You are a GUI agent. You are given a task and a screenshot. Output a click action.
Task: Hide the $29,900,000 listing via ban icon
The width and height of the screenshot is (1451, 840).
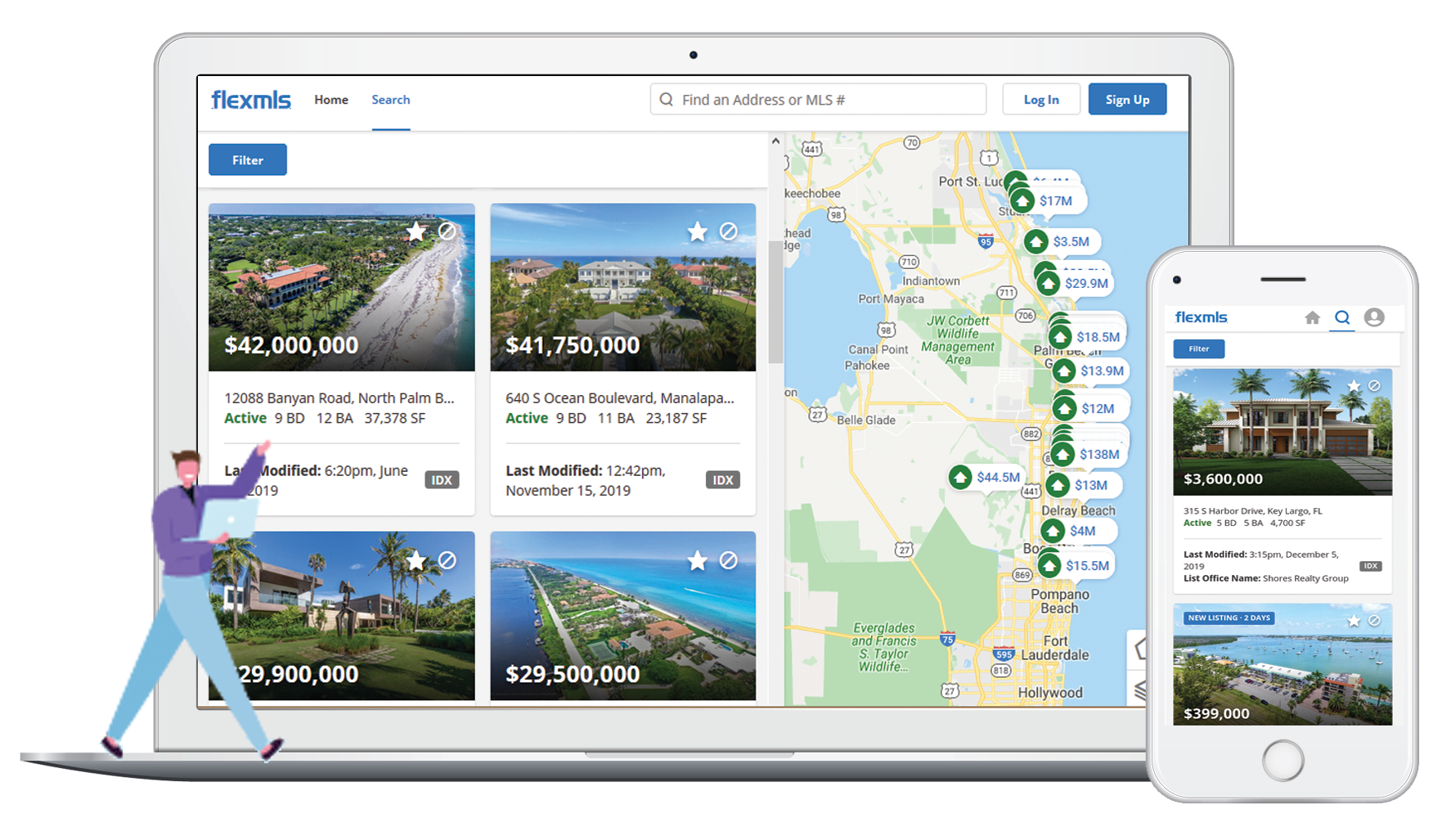click(x=447, y=560)
